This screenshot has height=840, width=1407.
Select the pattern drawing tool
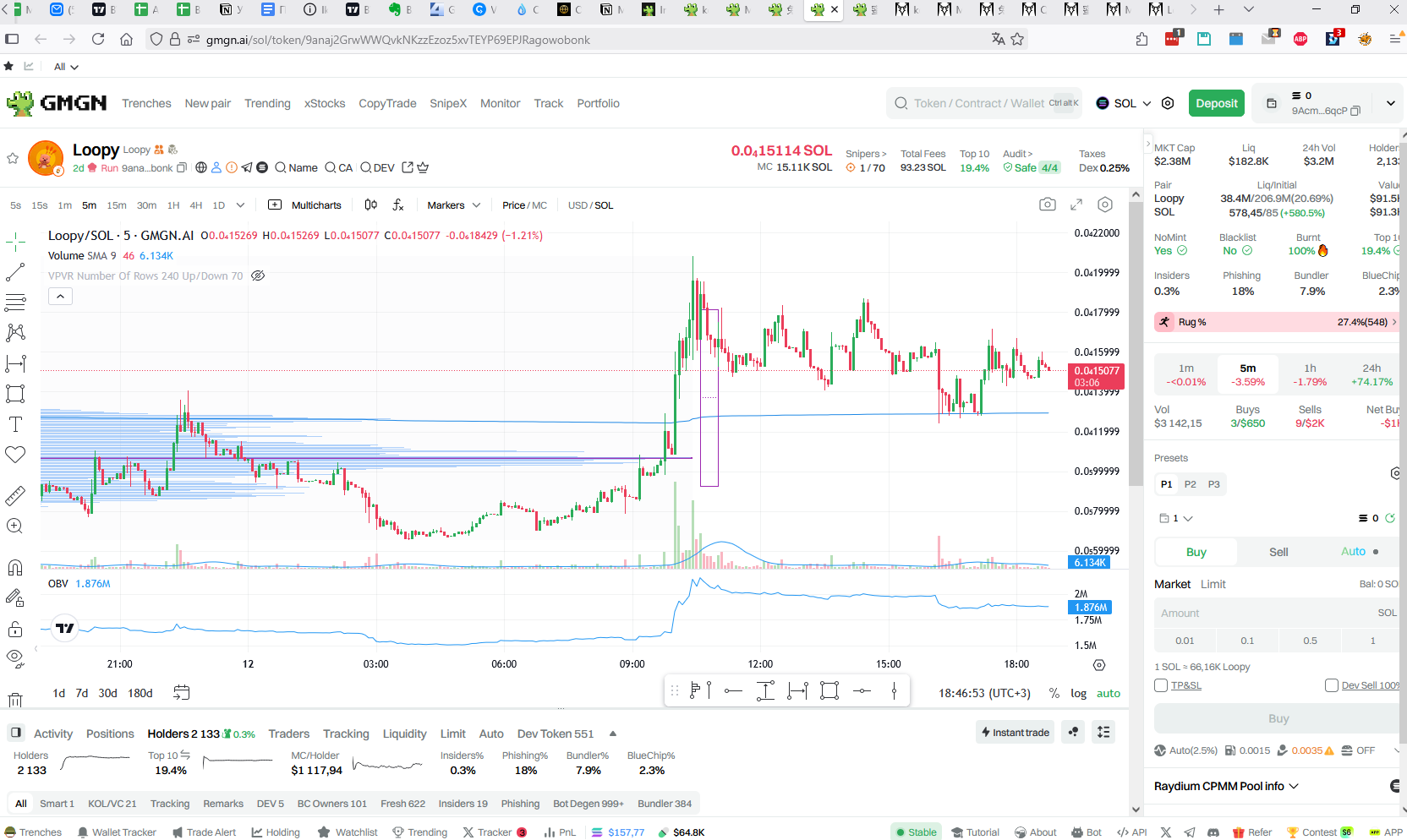15,333
